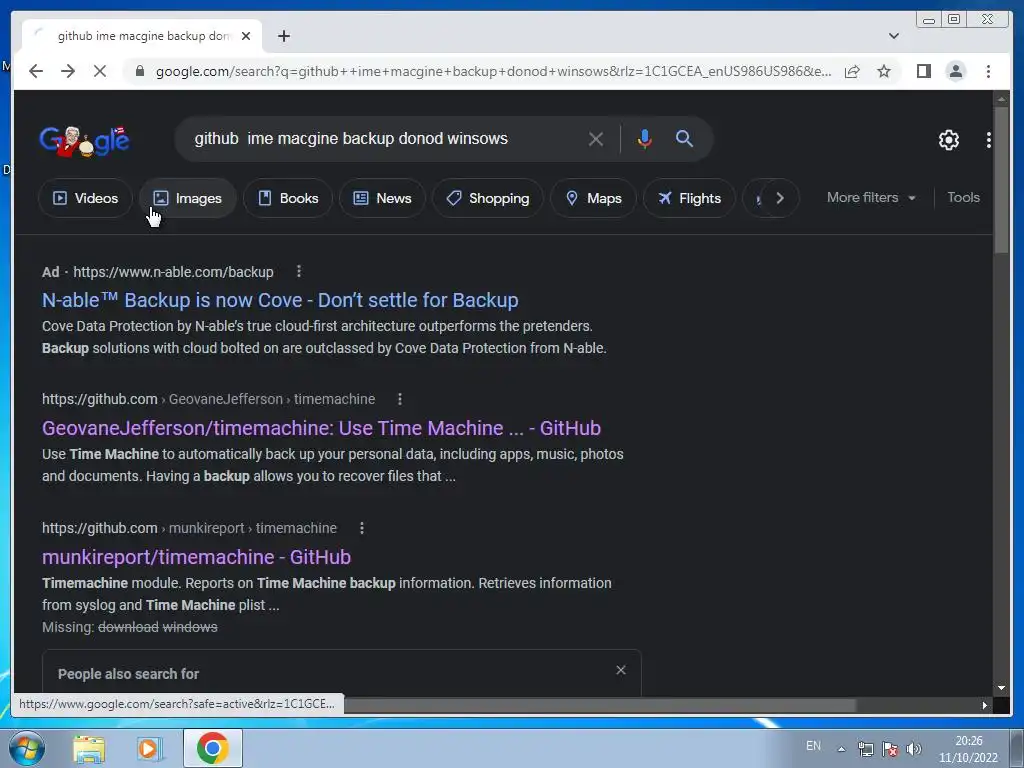Select Chrome taskbar button
Screen dimensions: 1024x768
pyautogui.click(x=213, y=748)
